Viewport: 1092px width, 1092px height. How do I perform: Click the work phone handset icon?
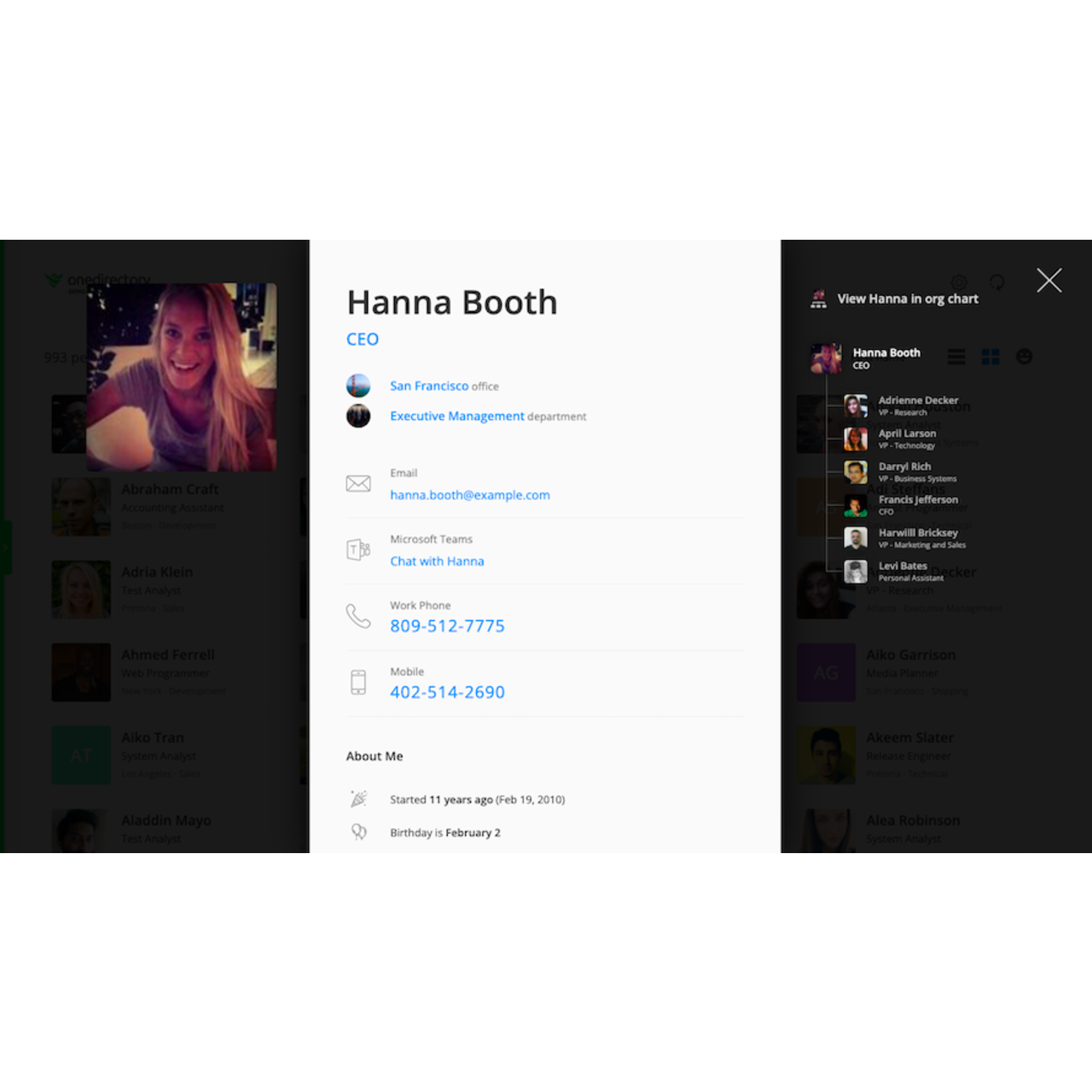tap(358, 616)
